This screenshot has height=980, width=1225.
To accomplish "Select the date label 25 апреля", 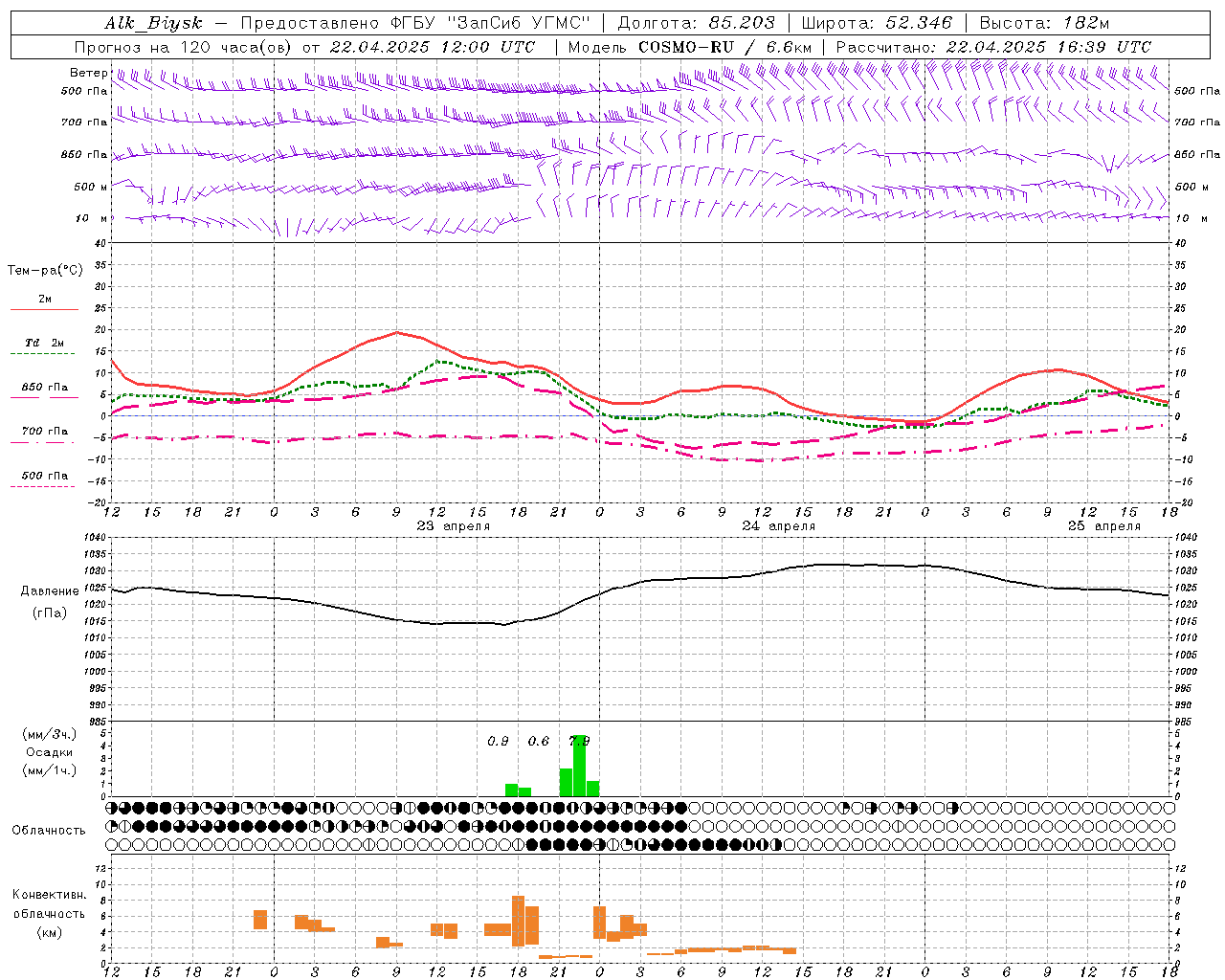I will point(1104,526).
